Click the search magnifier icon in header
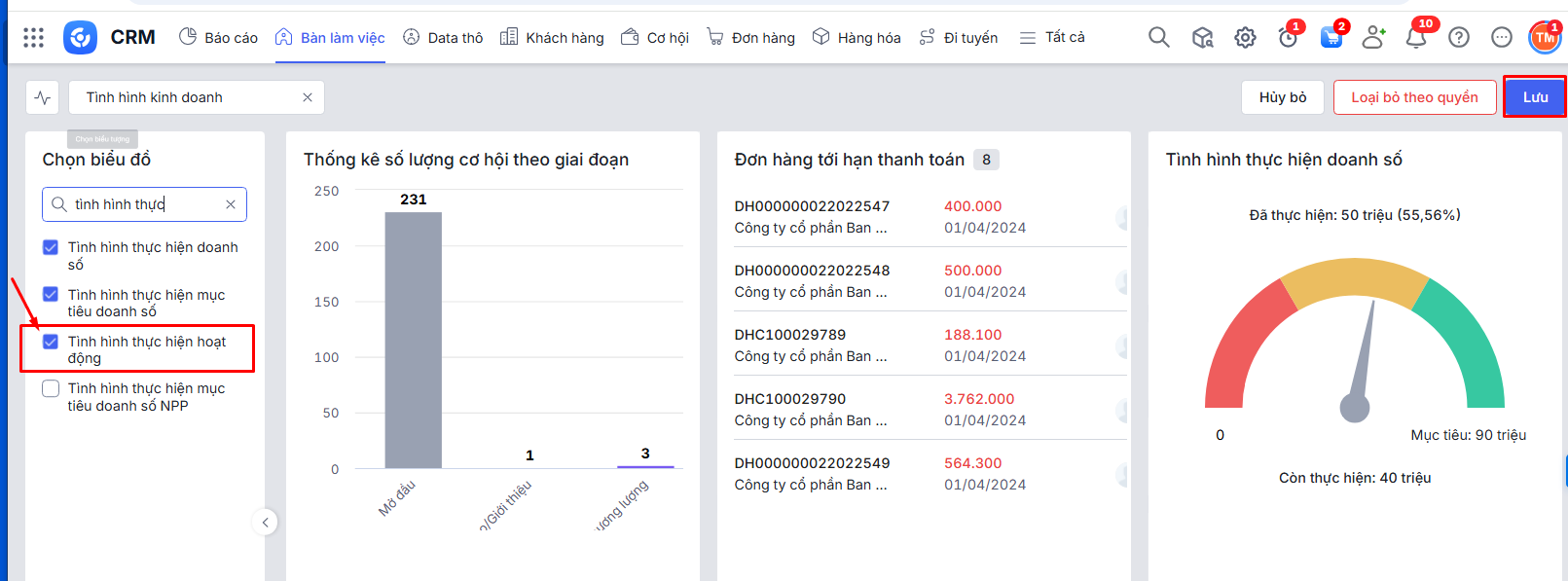 click(x=1158, y=37)
